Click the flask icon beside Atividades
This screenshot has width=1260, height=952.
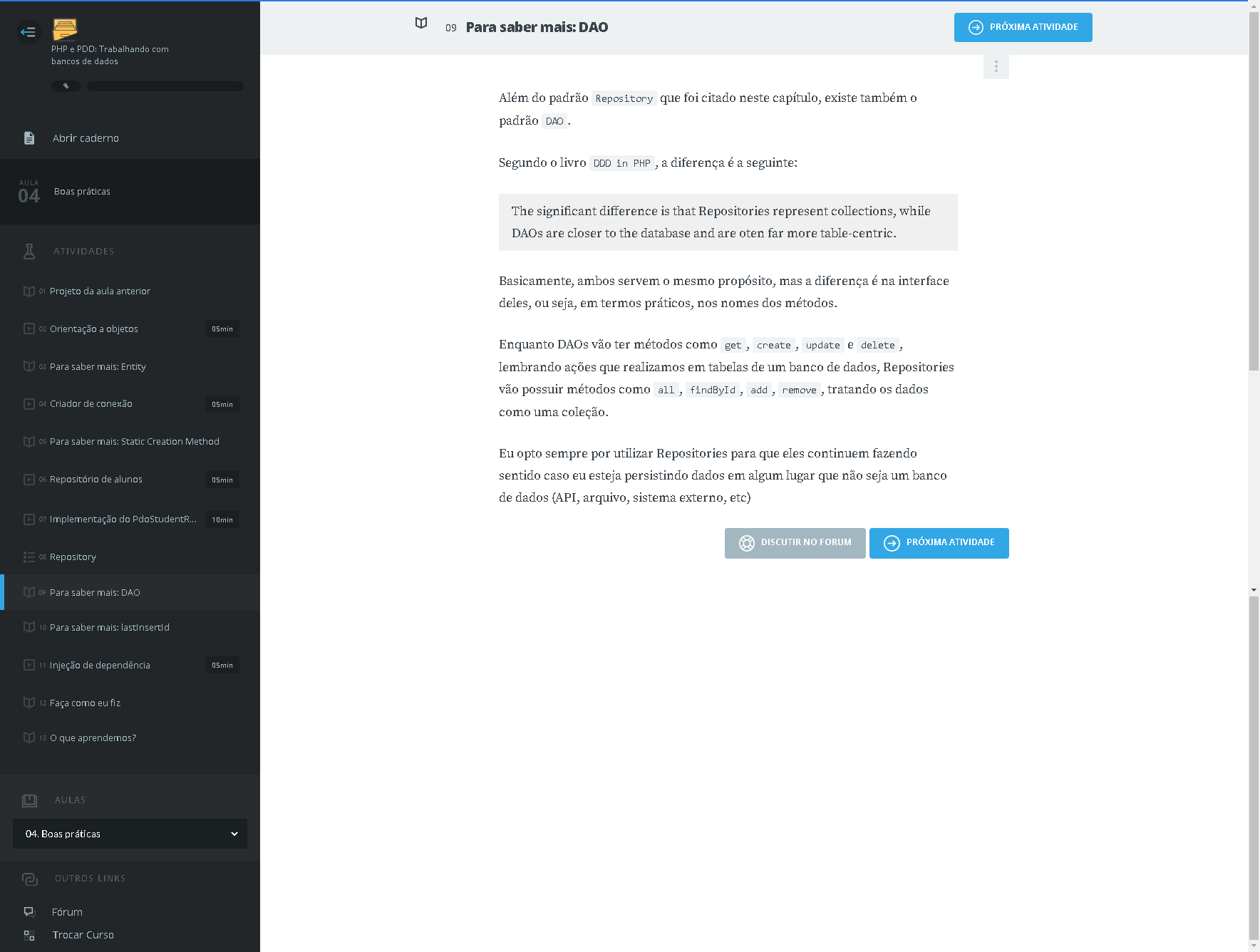coord(29,251)
